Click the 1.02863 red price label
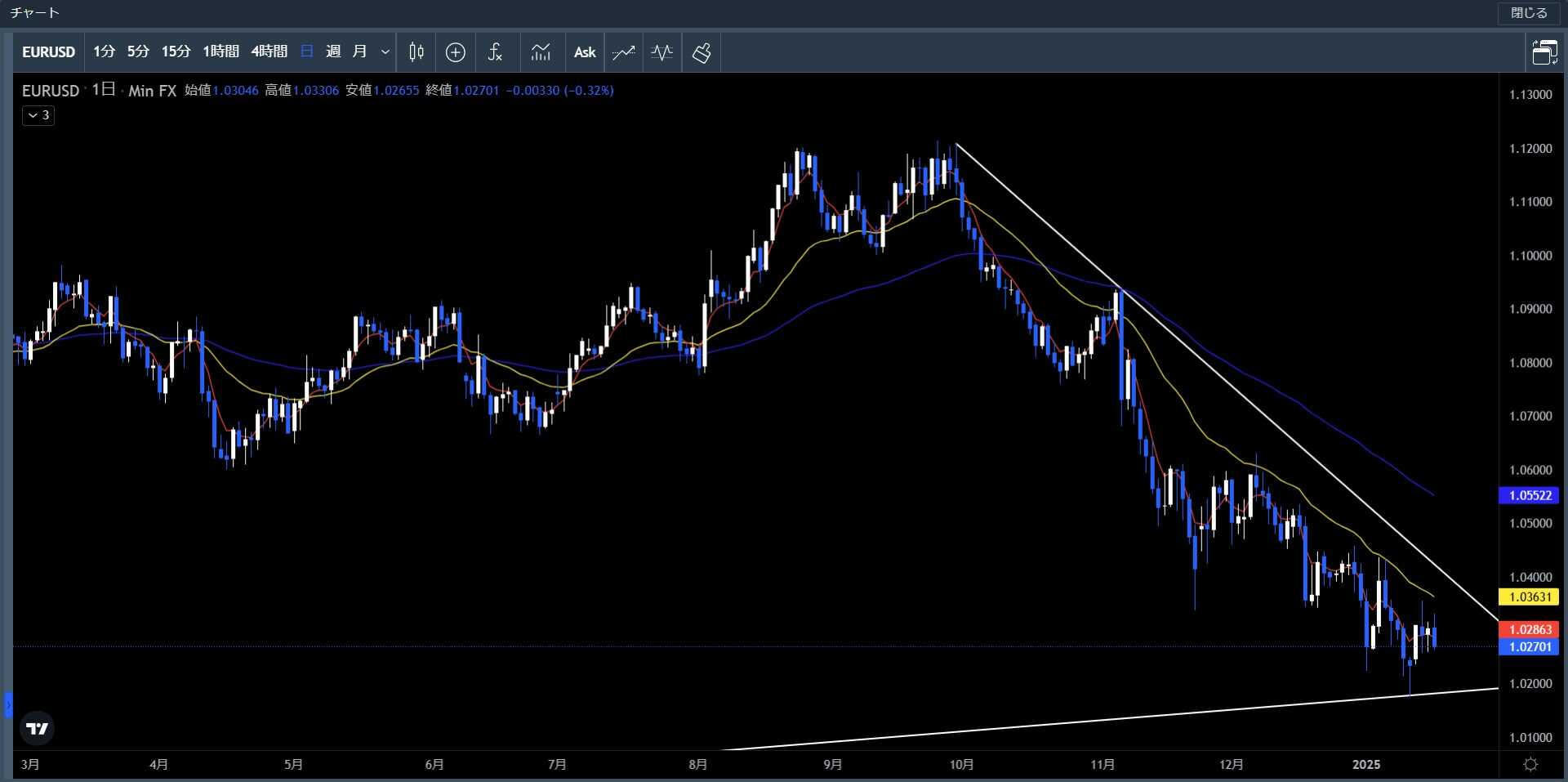This screenshot has width=1568, height=782. (1530, 629)
